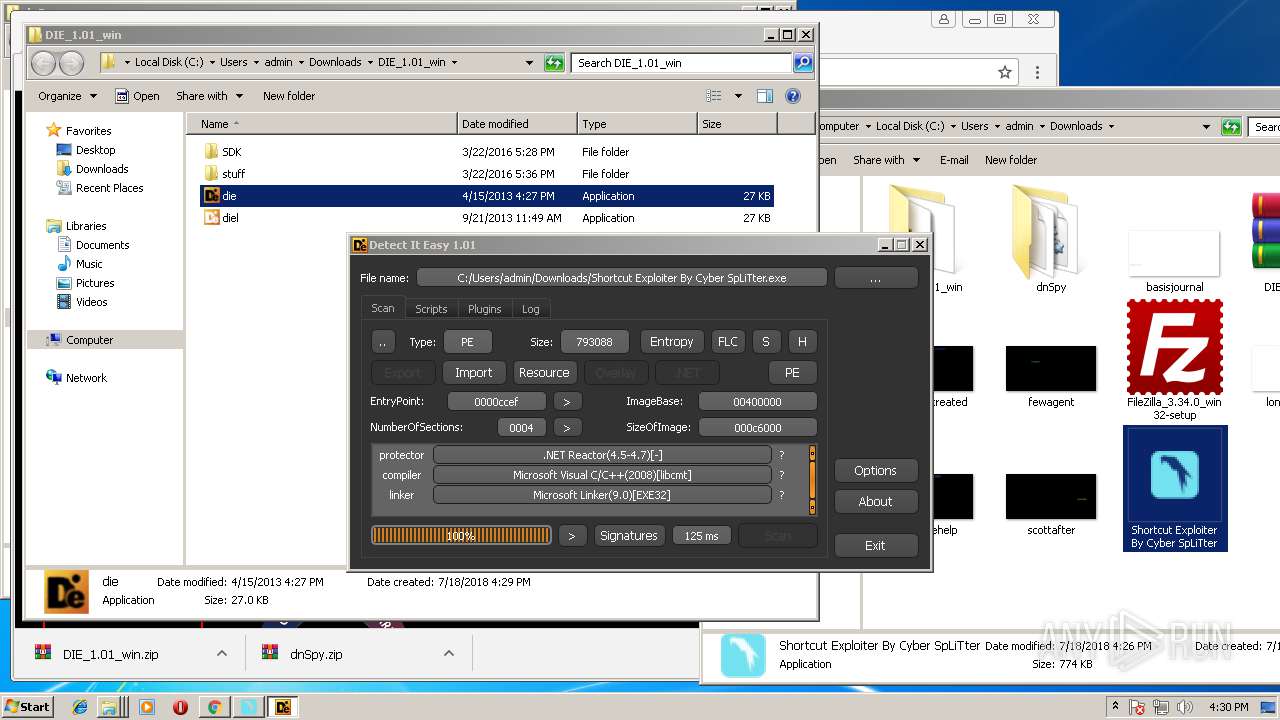Viewport: 1280px width, 720px height.
Task: Open Explorer help question mark icon
Action: pyautogui.click(x=793, y=96)
